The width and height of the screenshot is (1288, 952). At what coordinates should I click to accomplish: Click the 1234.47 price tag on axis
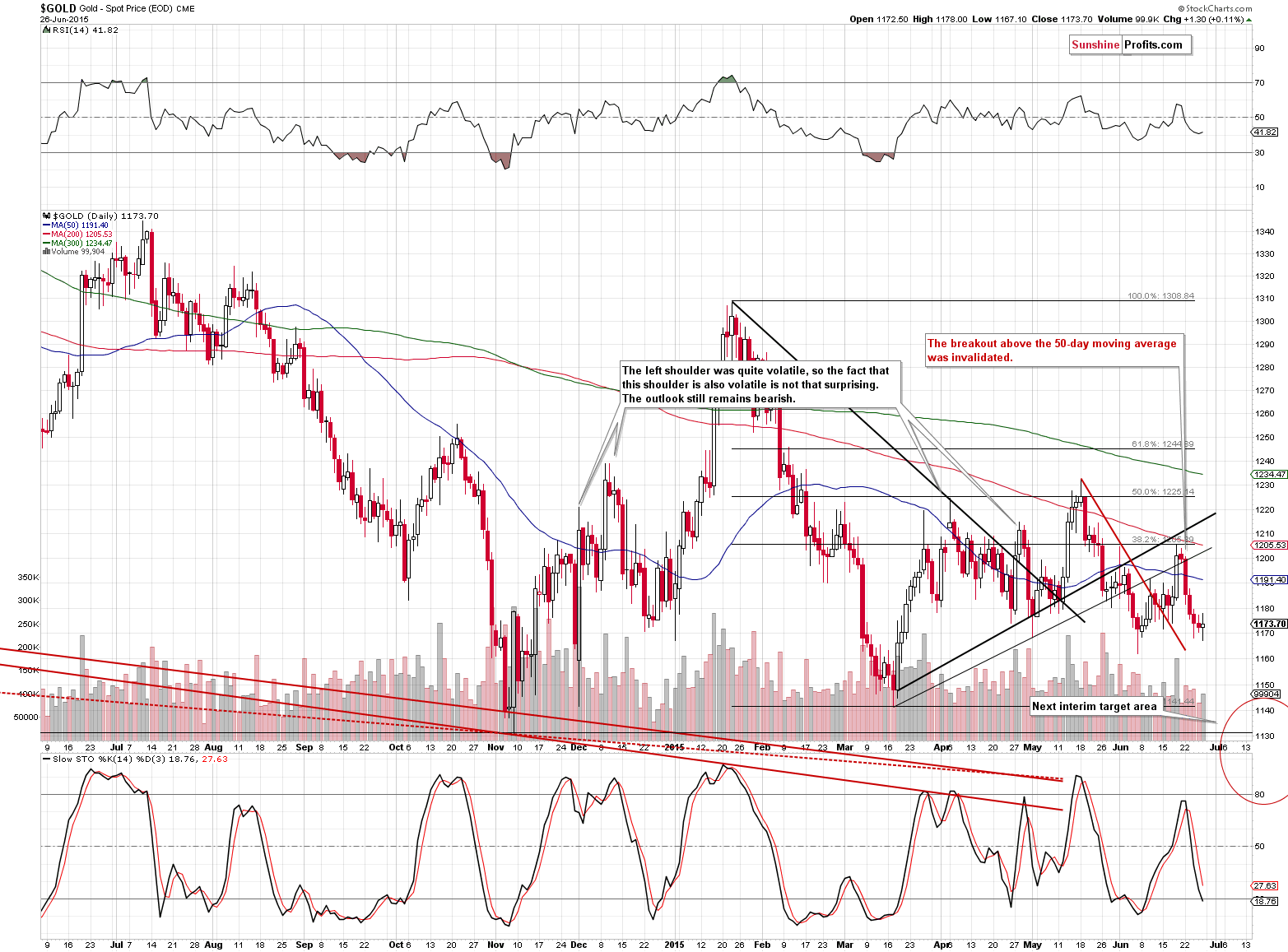1270,474
